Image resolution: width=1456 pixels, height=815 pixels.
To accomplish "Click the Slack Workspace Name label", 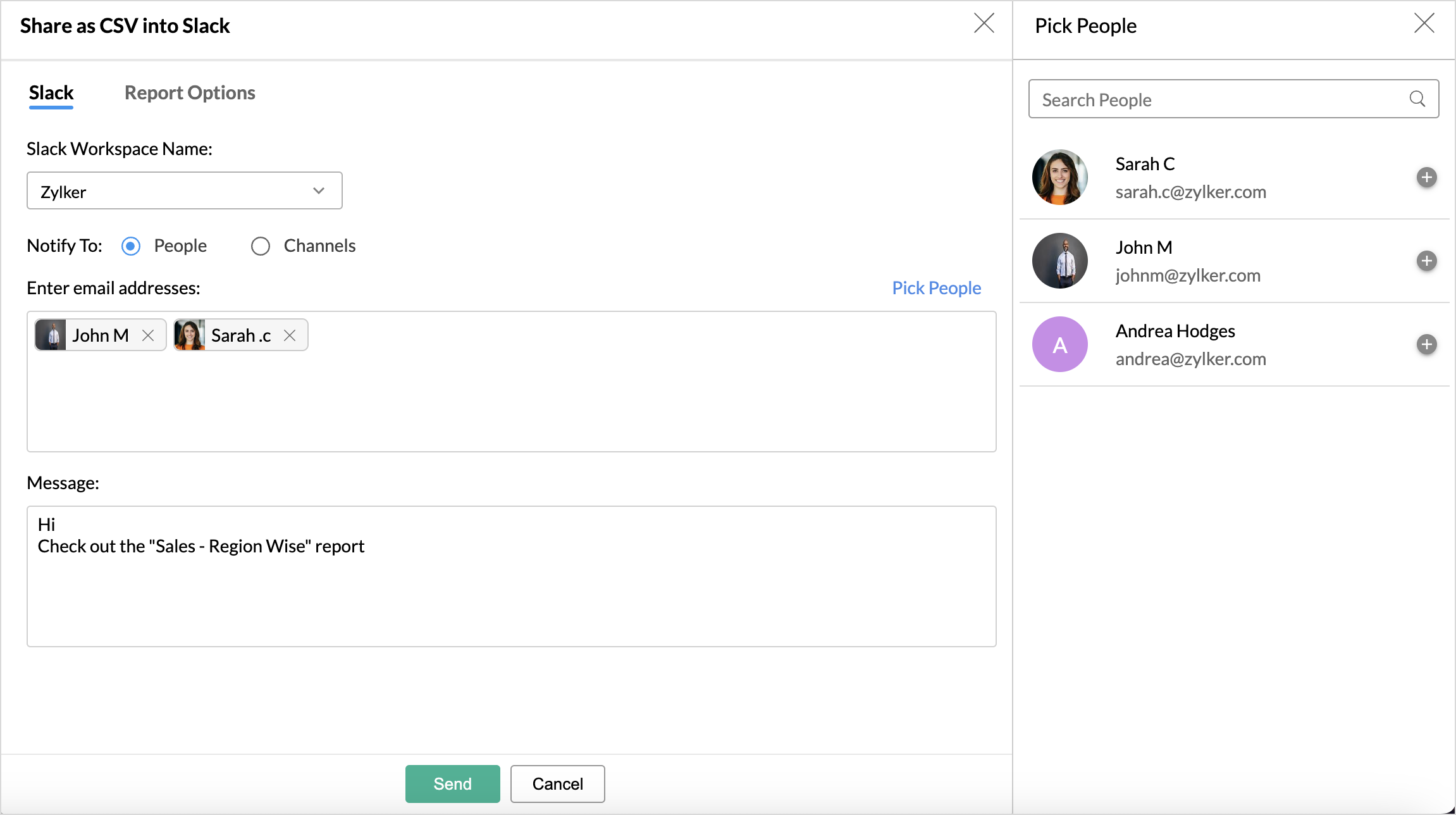I will (120, 149).
